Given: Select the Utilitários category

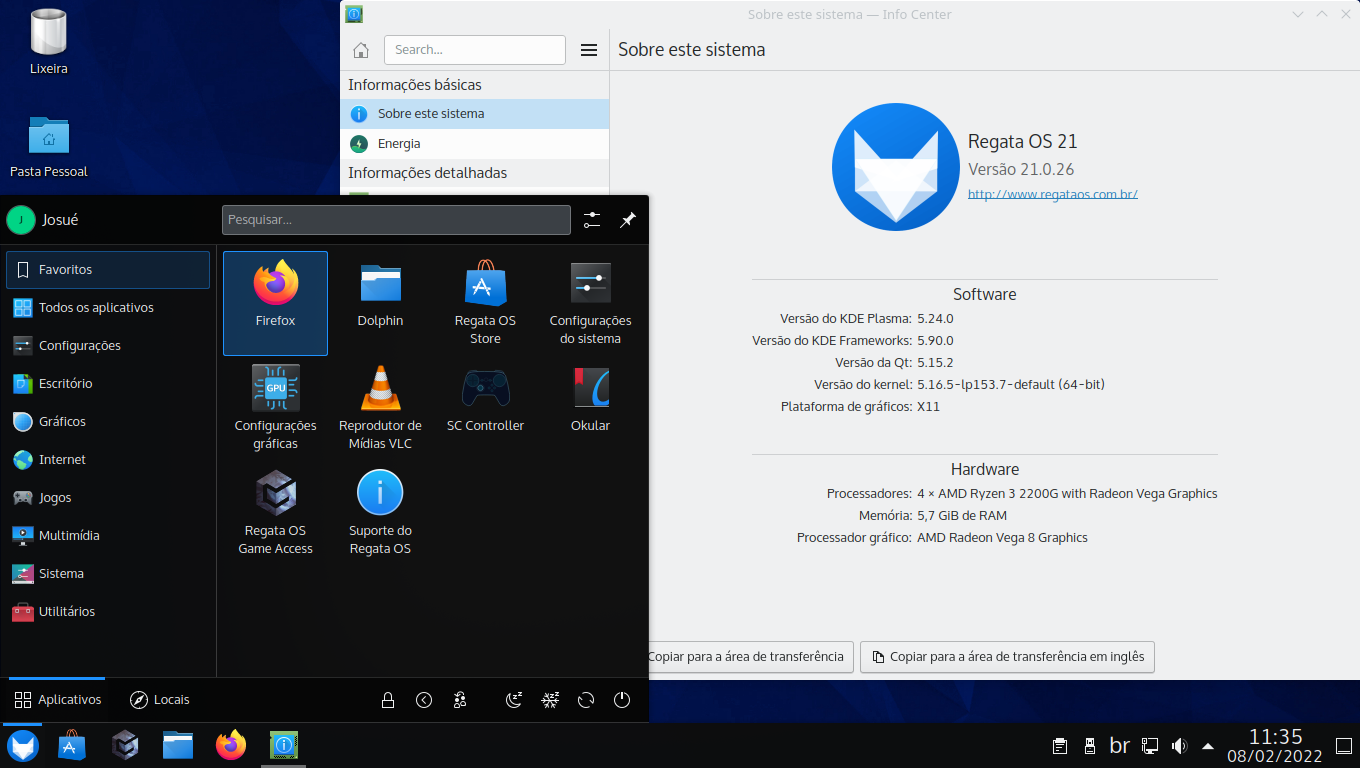Looking at the screenshot, I should tap(108, 612).
